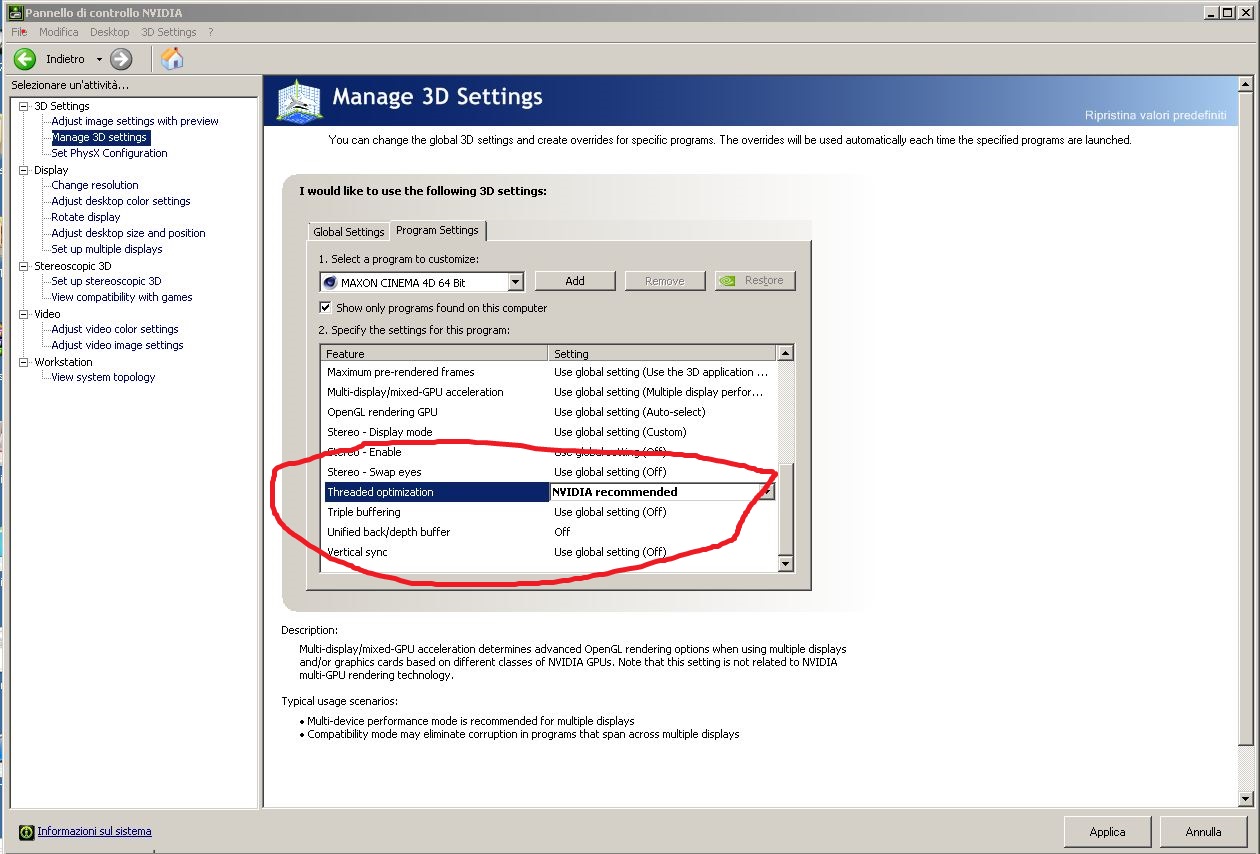Select the Triple buffering row
The height and width of the screenshot is (854, 1260).
click(x=549, y=512)
